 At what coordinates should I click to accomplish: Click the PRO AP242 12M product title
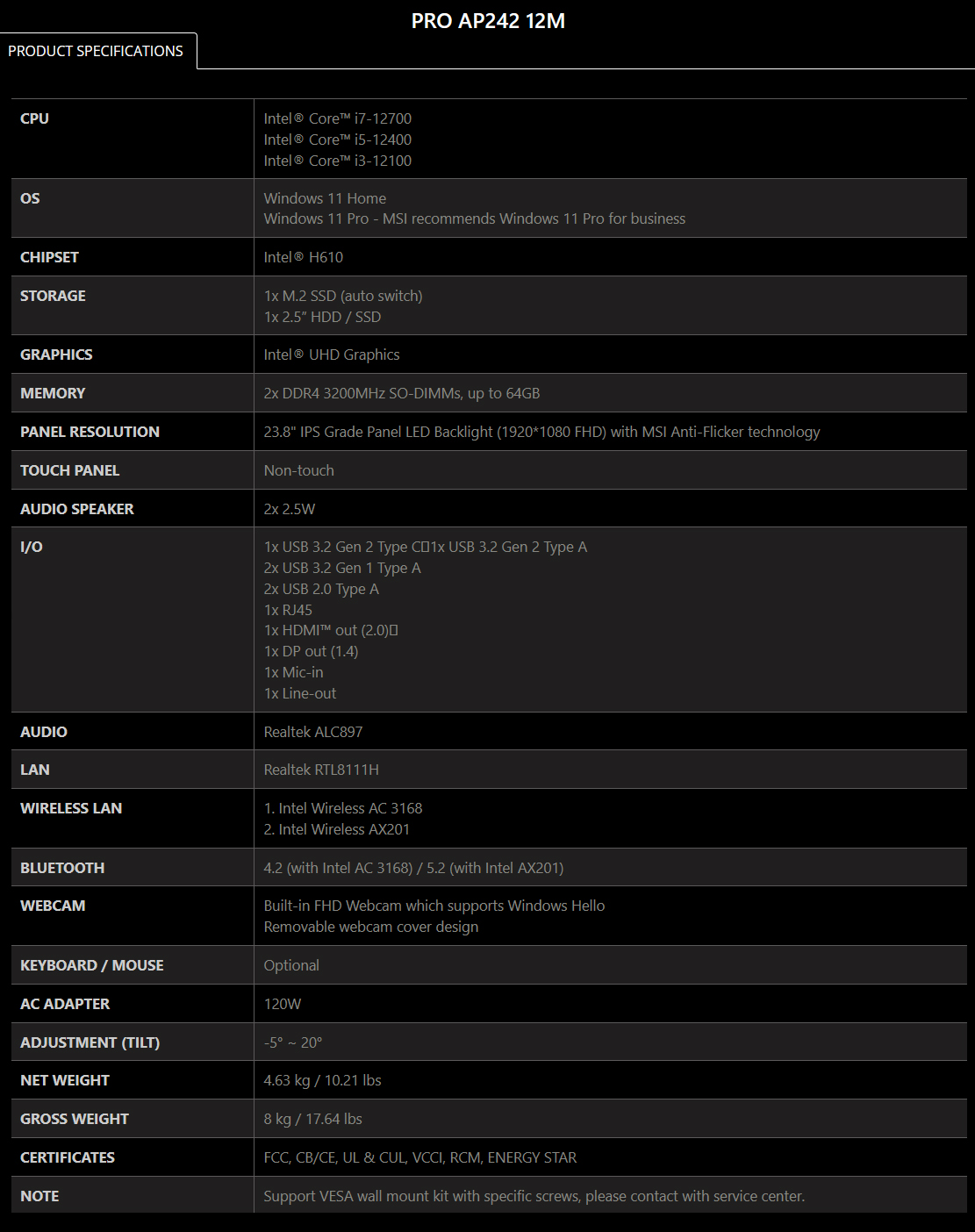[x=488, y=21]
